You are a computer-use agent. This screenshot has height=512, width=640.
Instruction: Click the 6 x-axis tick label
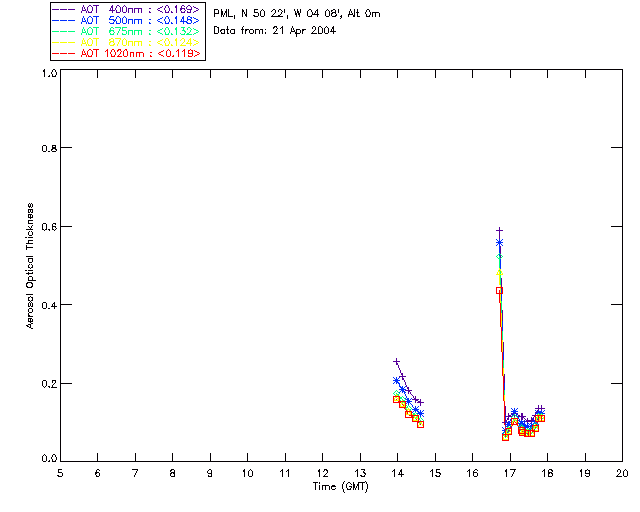pyautogui.click(x=98, y=473)
